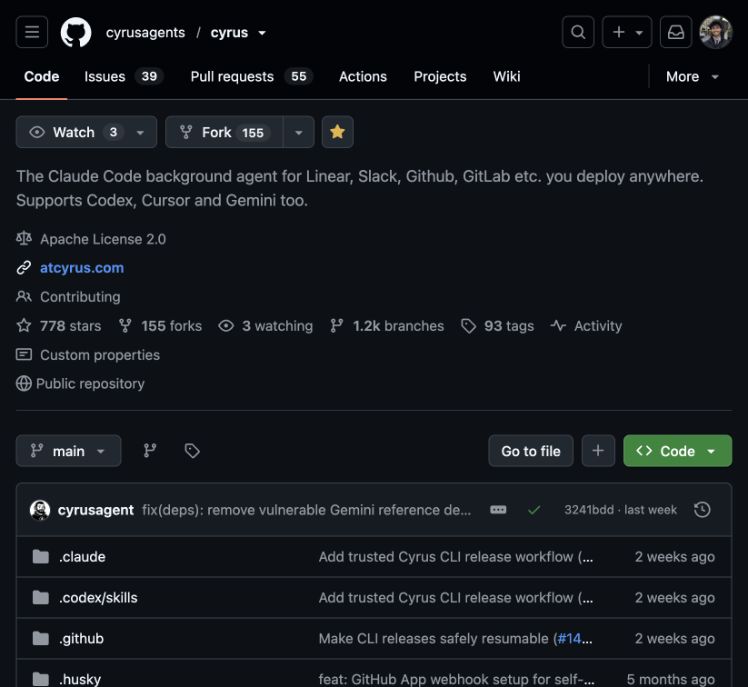Viewport: 748px width, 687px height.
Task: Open the Apache License 2.0 link
Action: click(103, 239)
